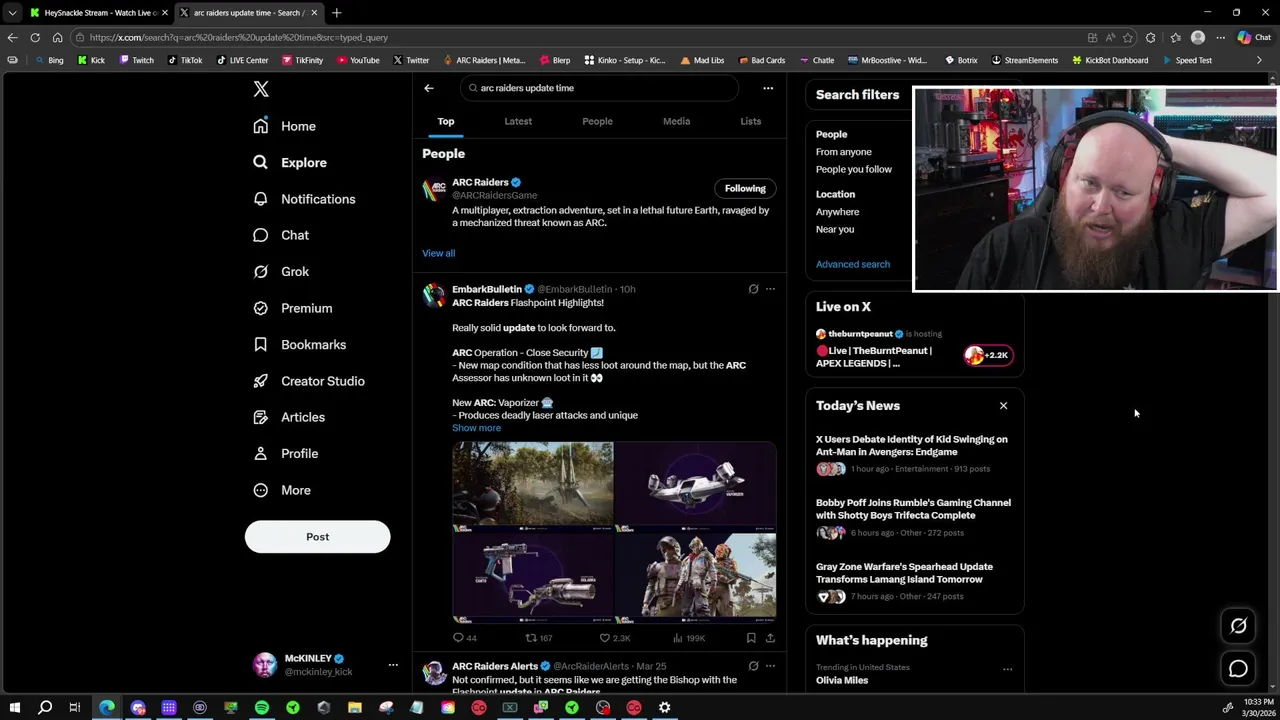The width and height of the screenshot is (1280, 720).
Task: Switch to the Latest tab
Action: [518, 121]
